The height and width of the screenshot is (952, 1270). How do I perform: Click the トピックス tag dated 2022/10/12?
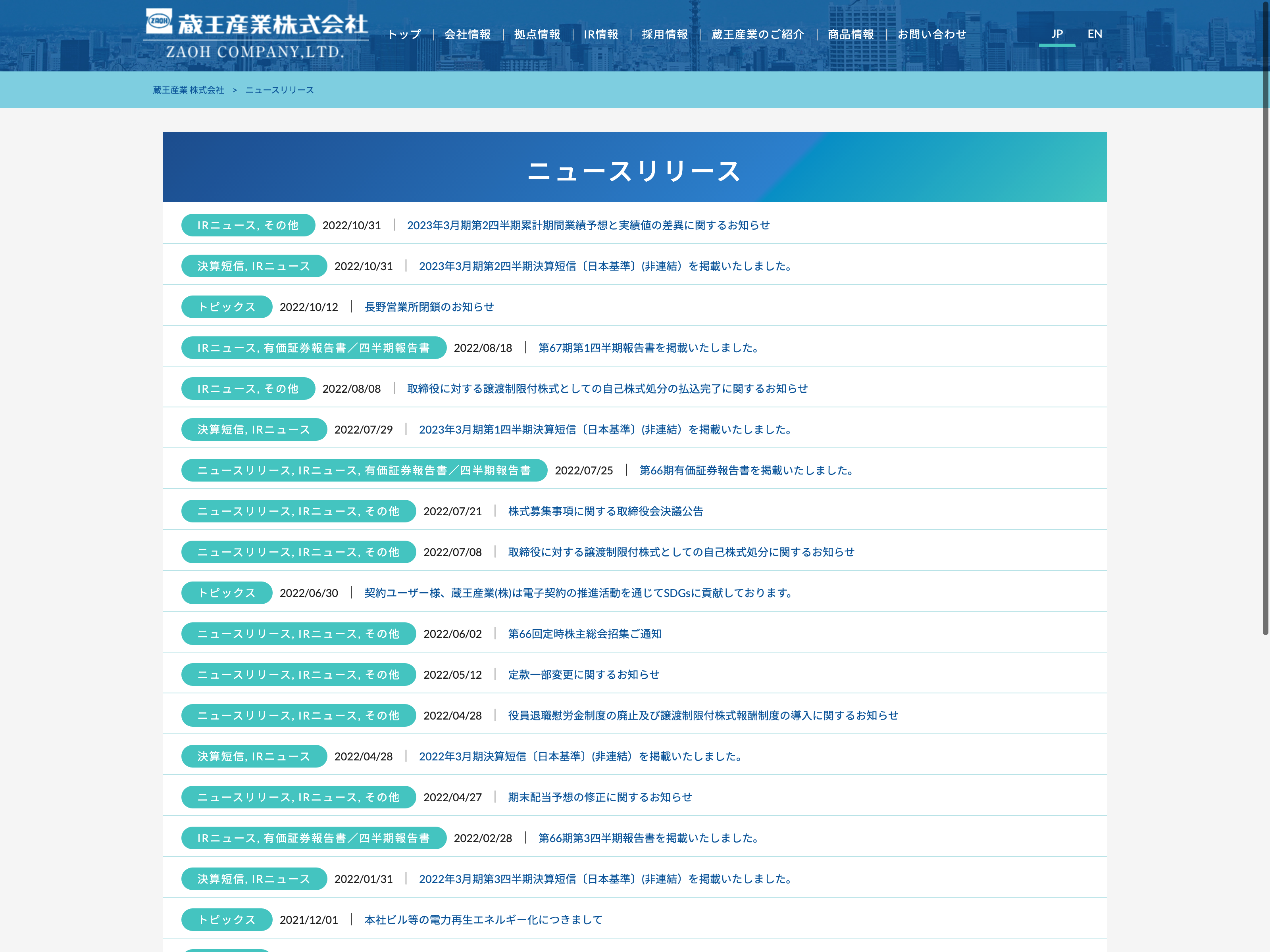(x=226, y=307)
